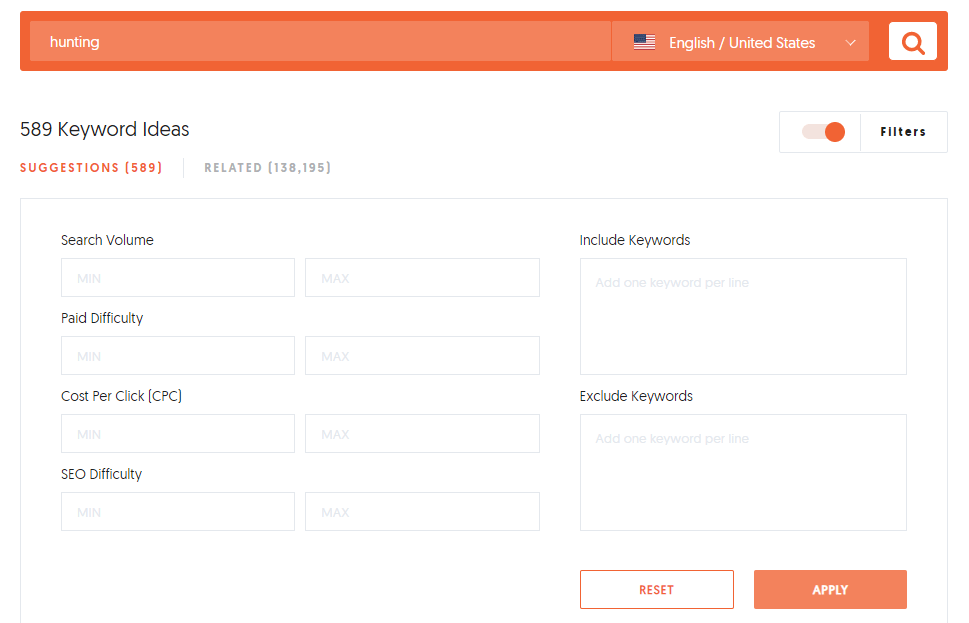Open the English / United States language dropdown

point(740,41)
